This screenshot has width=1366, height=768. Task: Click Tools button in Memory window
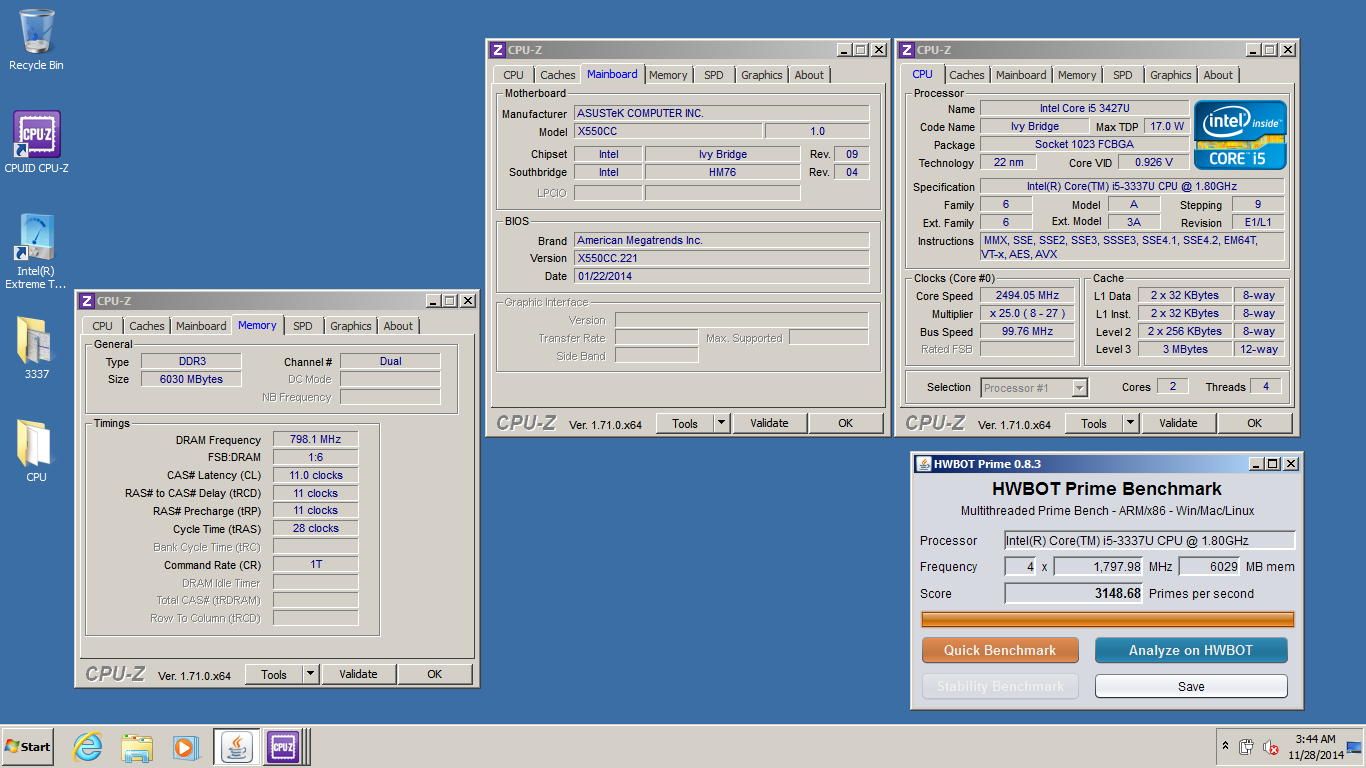274,675
